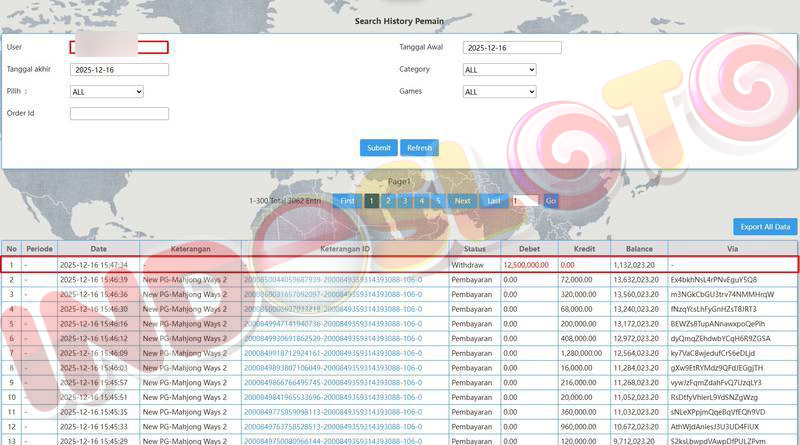Click the Refresh button

419,148
